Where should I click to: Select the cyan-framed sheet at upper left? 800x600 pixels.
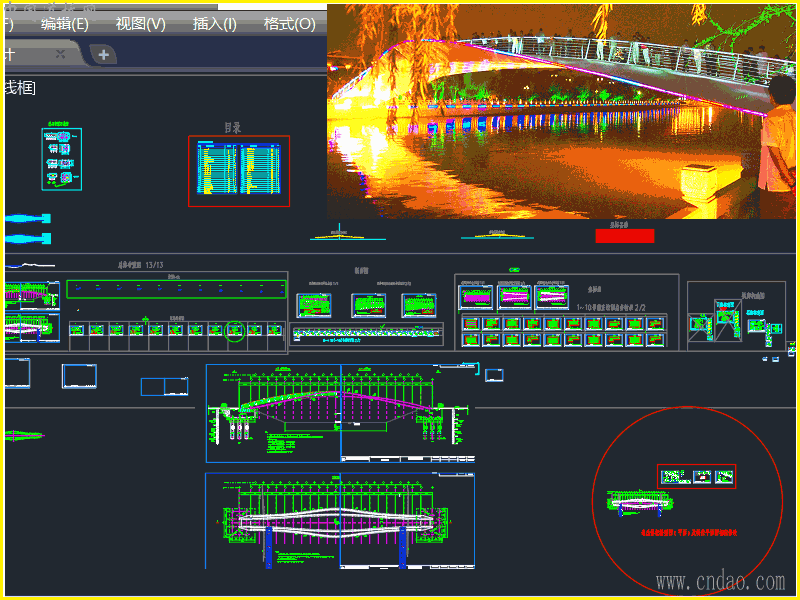coord(62,159)
